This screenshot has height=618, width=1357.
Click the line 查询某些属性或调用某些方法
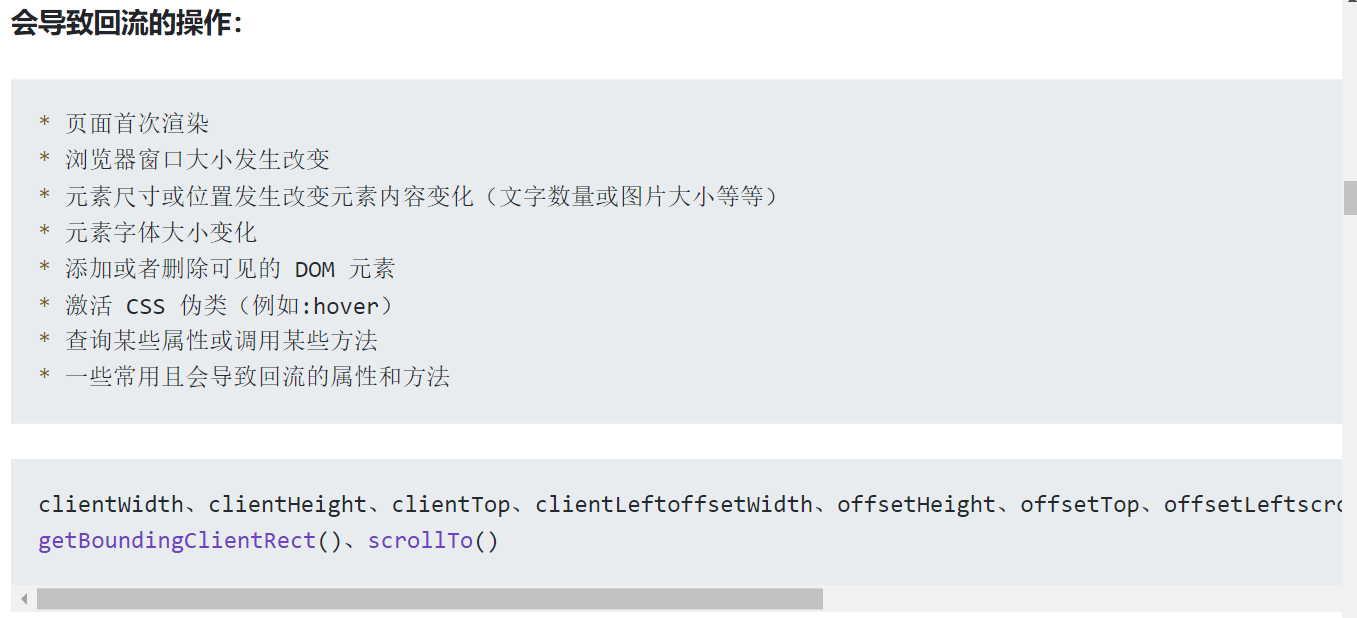221,341
